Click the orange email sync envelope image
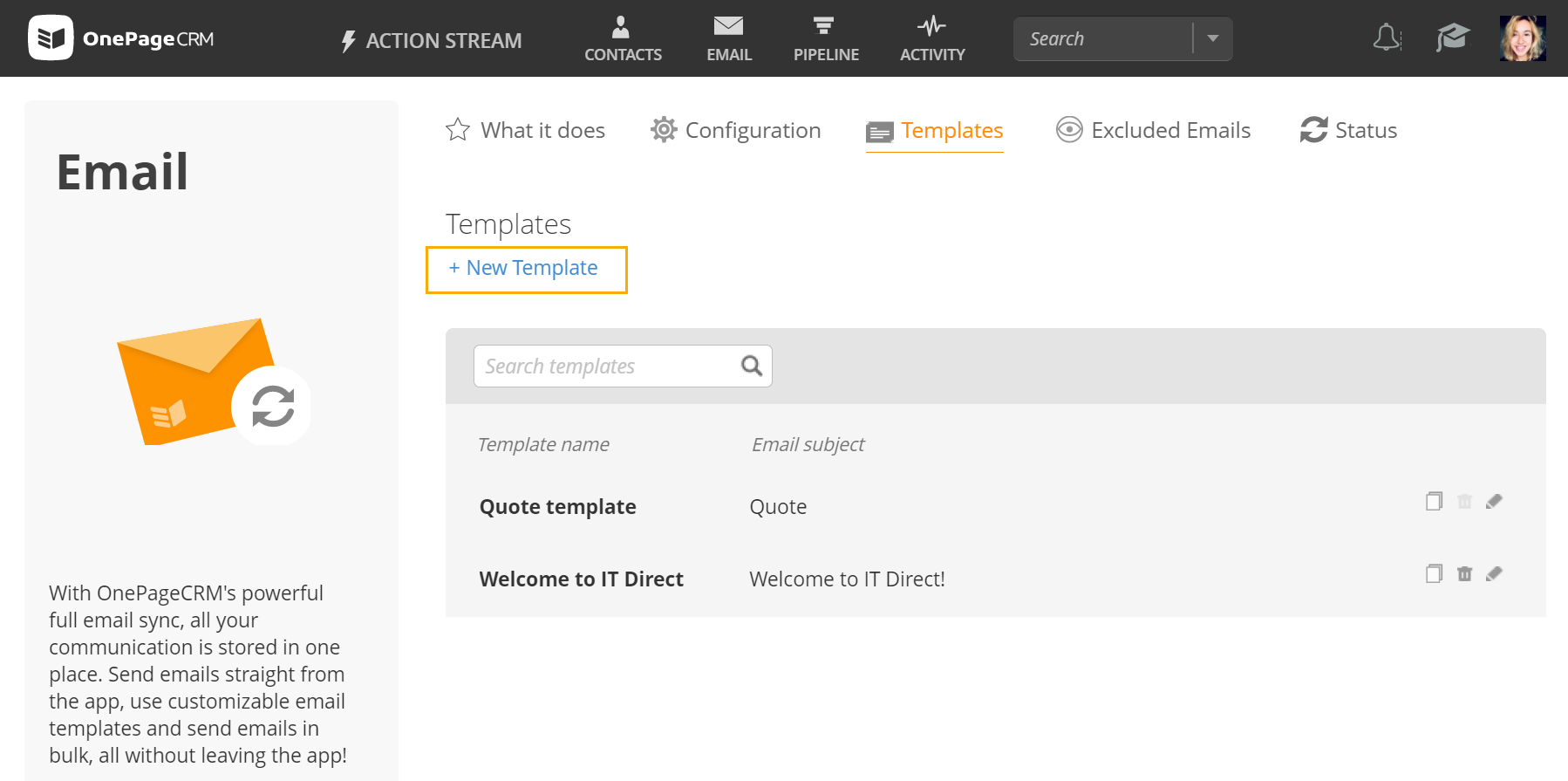Viewport: 1568px width, 781px height. pos(214,381)
